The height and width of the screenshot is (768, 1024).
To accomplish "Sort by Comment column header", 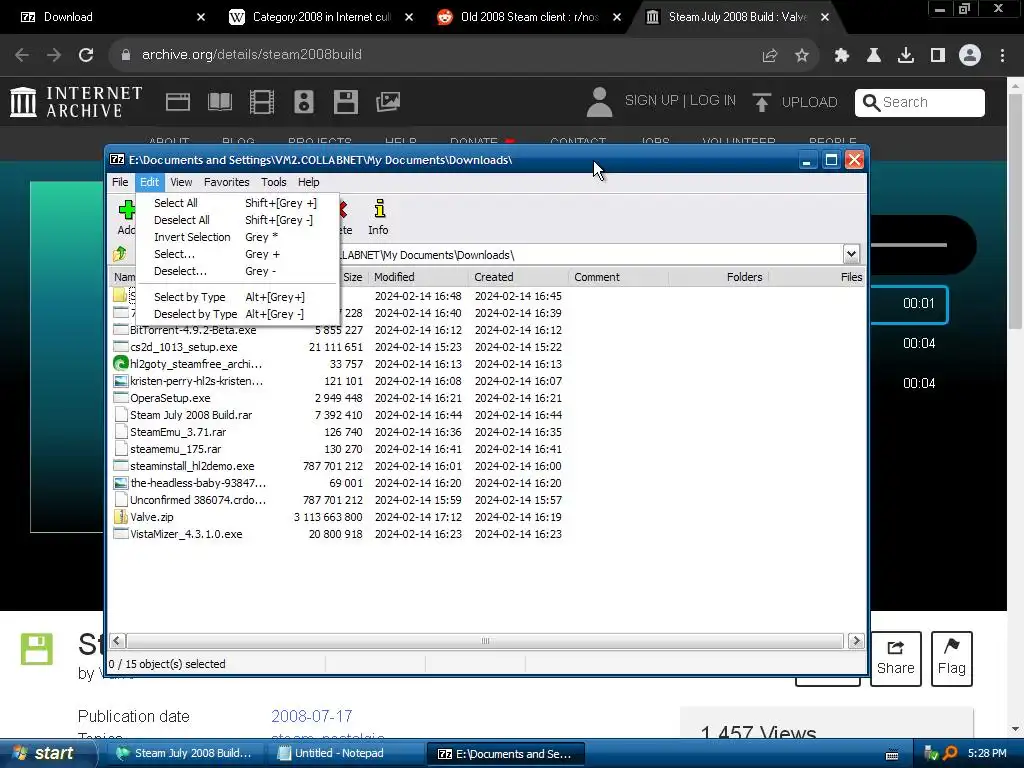I will pos(618,277).
